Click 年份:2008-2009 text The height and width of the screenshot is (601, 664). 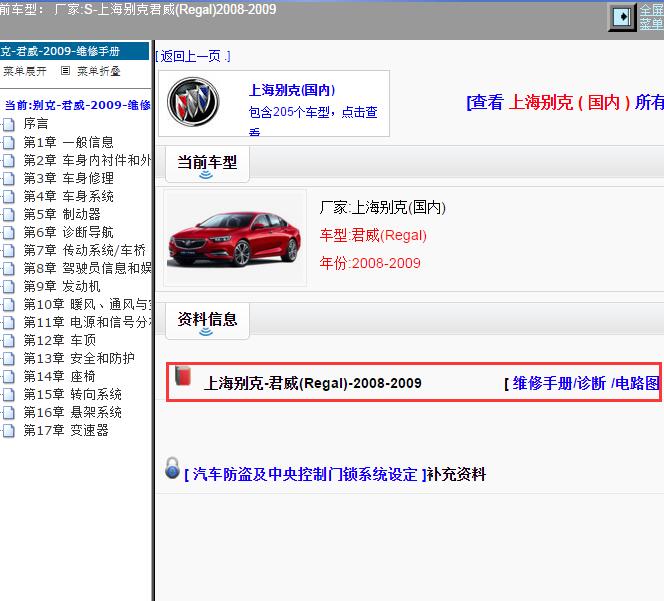click(x=370, y=263)
